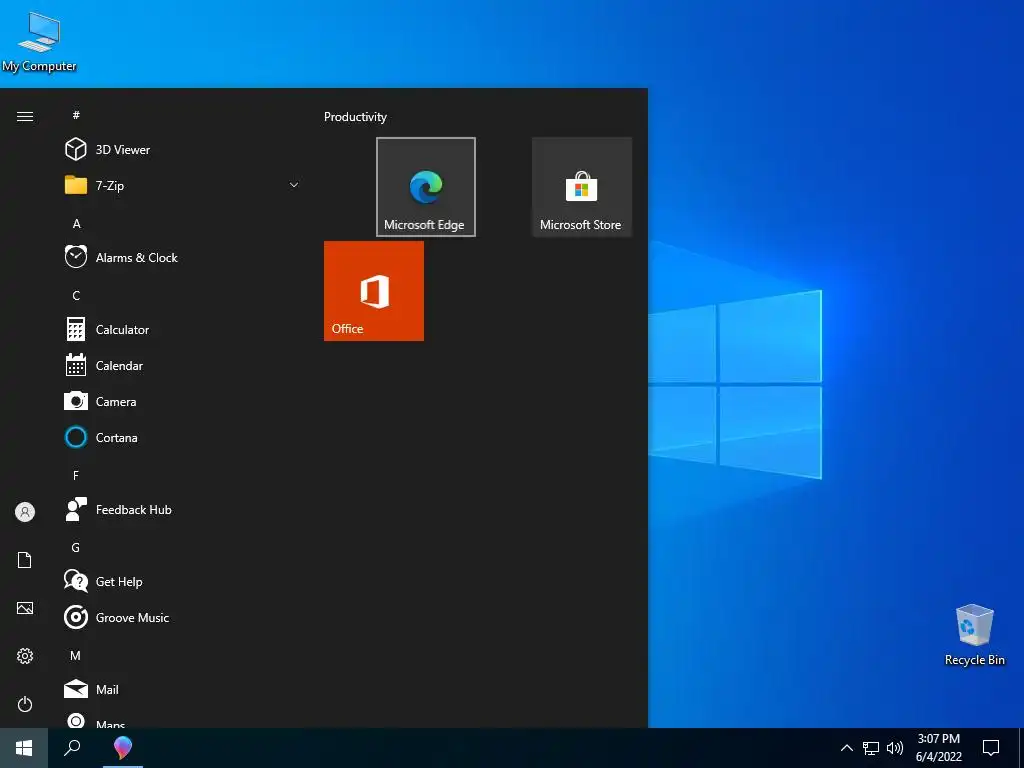Click the Productivity group header
The height and width of the screenshot is (768, 1024).
click(355, 117)
